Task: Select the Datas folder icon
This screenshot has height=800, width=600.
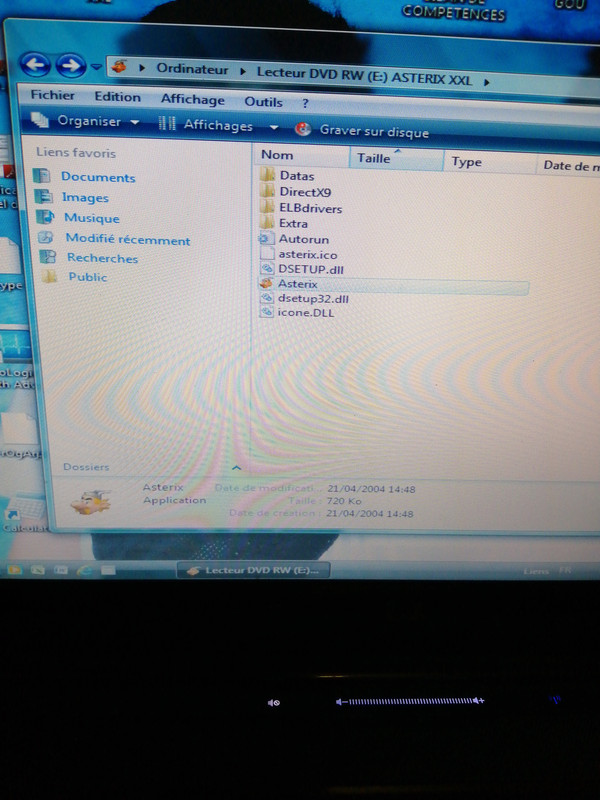Action: 267,175
